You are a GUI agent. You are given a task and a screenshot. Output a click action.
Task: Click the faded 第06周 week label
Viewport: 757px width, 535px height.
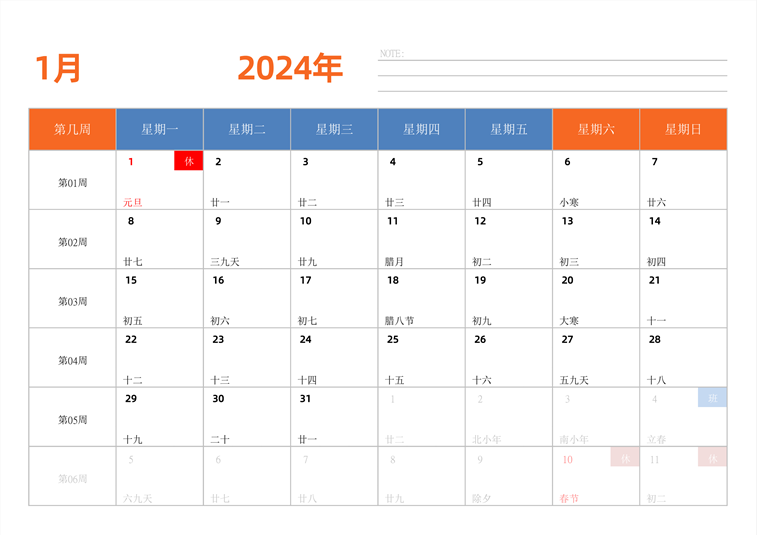click(72, 479)
